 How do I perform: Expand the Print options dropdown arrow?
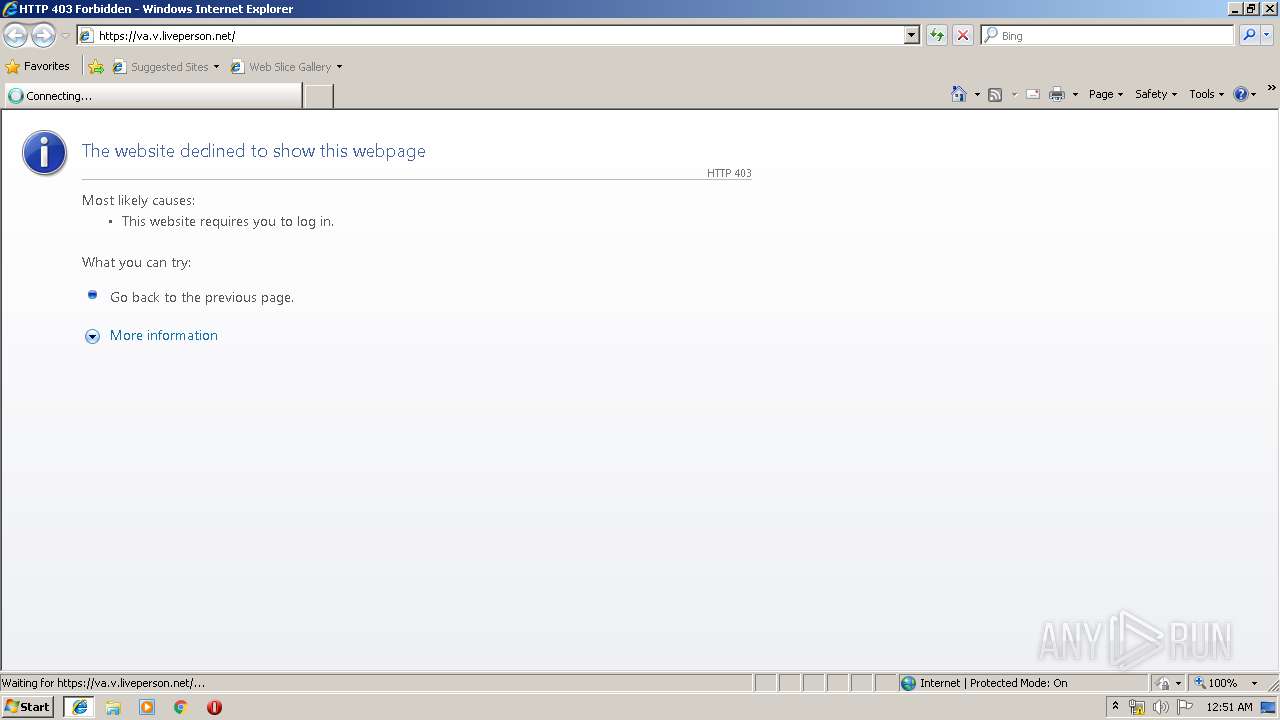coord(1075,94)
